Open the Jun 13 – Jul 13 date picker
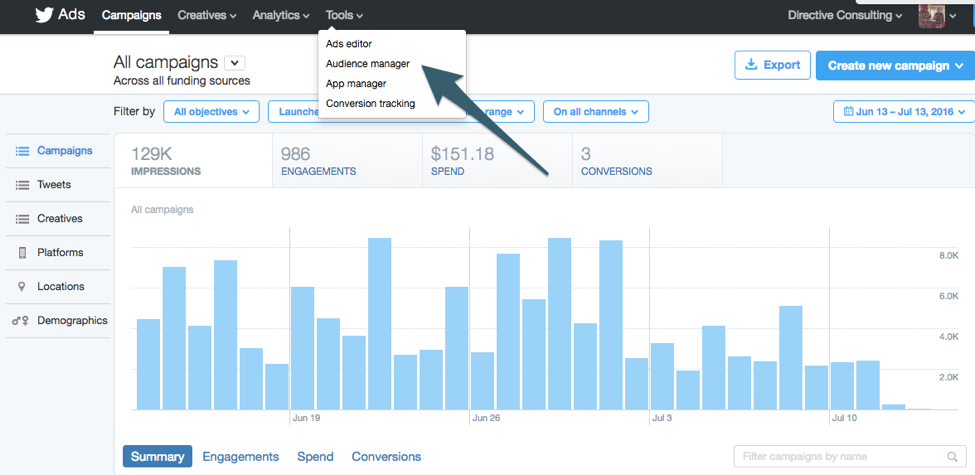 902,112
